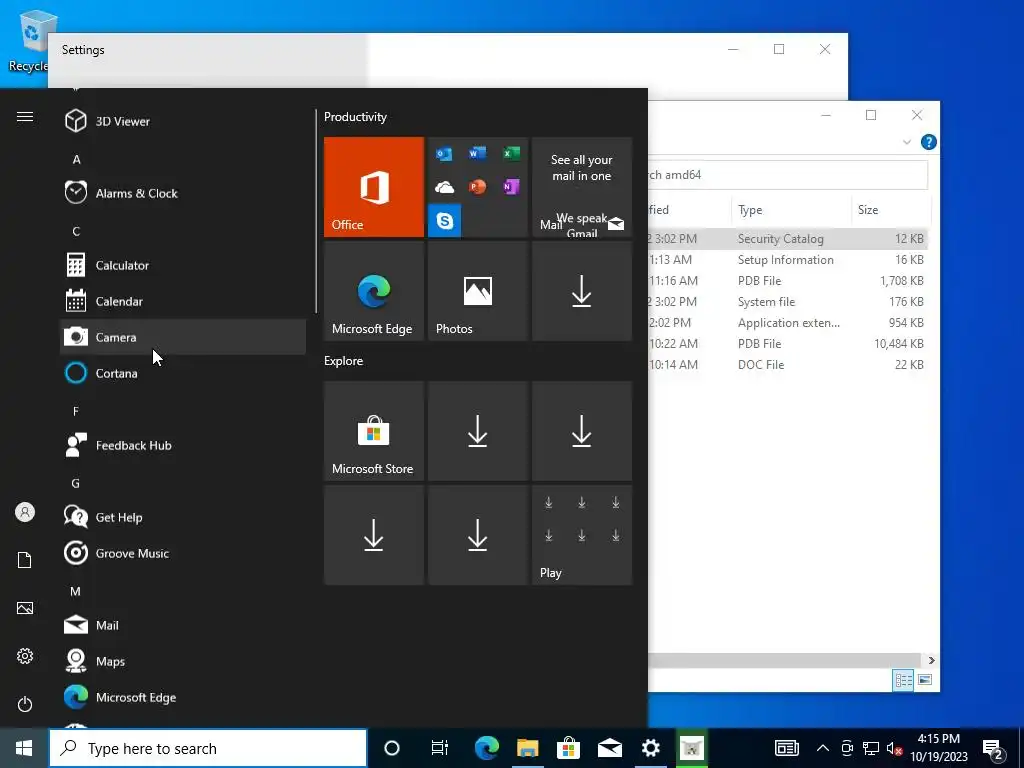Screen dimensions: 1024x768
Task: Sort by Size column in File Explorer
Action: (890, 210)
